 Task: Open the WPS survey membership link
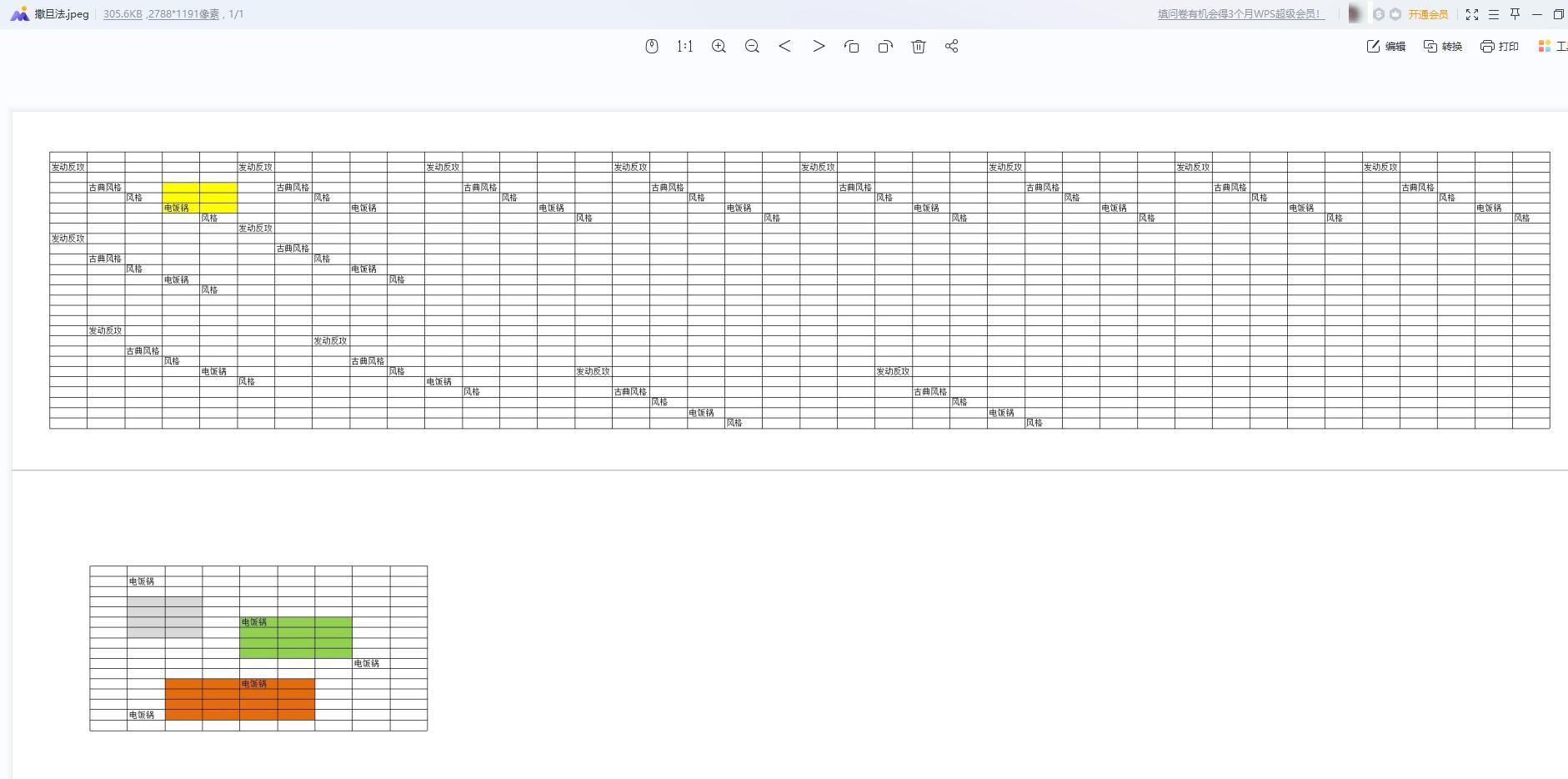click(1240, 14)
